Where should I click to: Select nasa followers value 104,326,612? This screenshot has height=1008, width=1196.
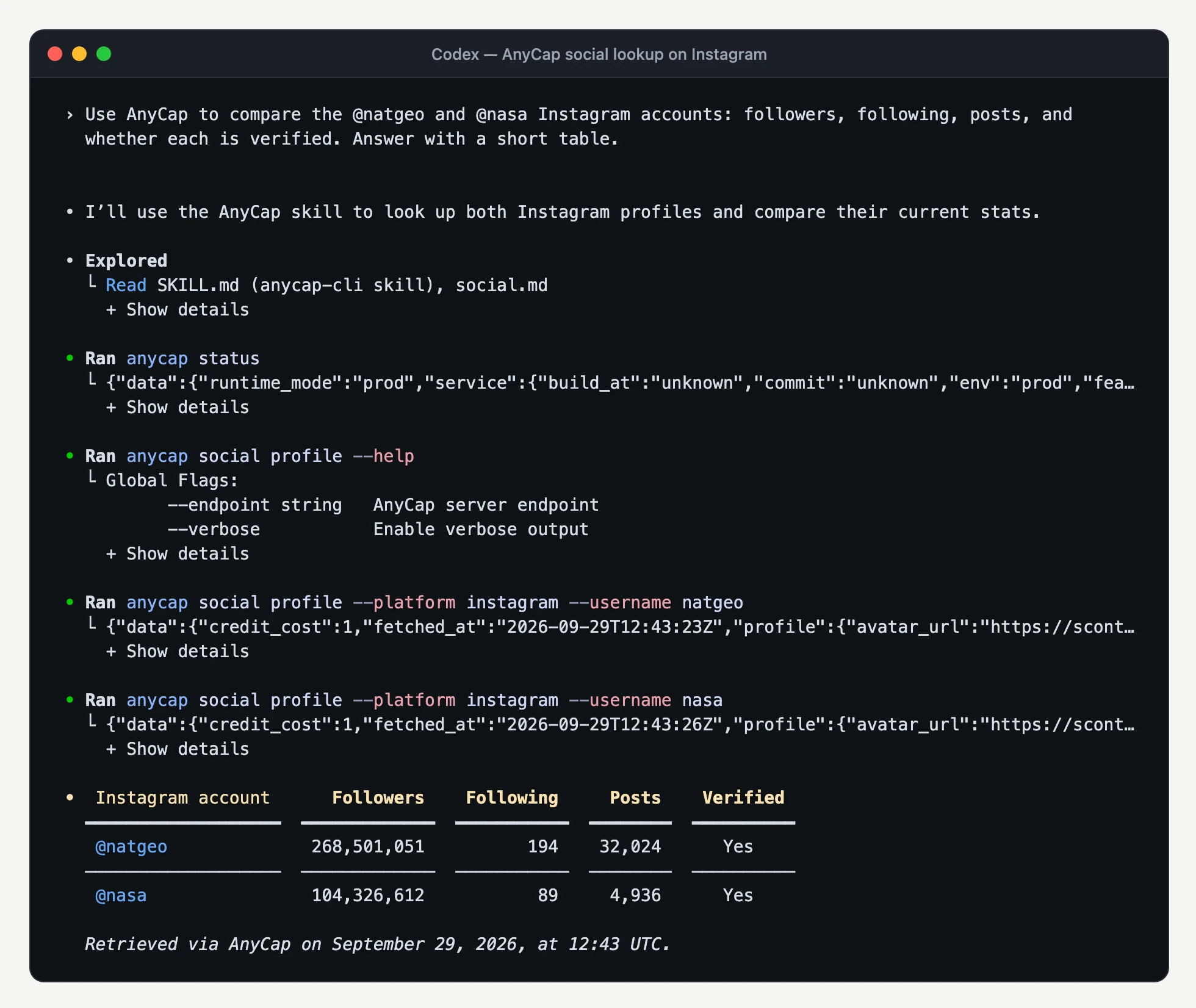pyautogui.click(x=368, y=895)
